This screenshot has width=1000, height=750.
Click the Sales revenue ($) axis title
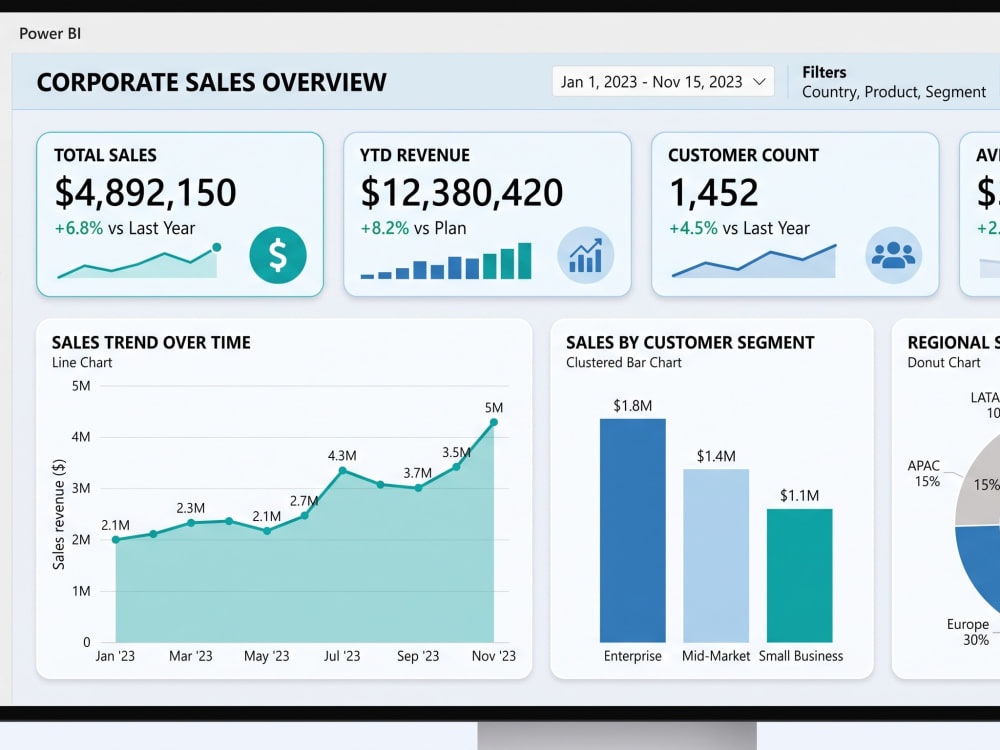pyautogui.click(x=59, y=514)
